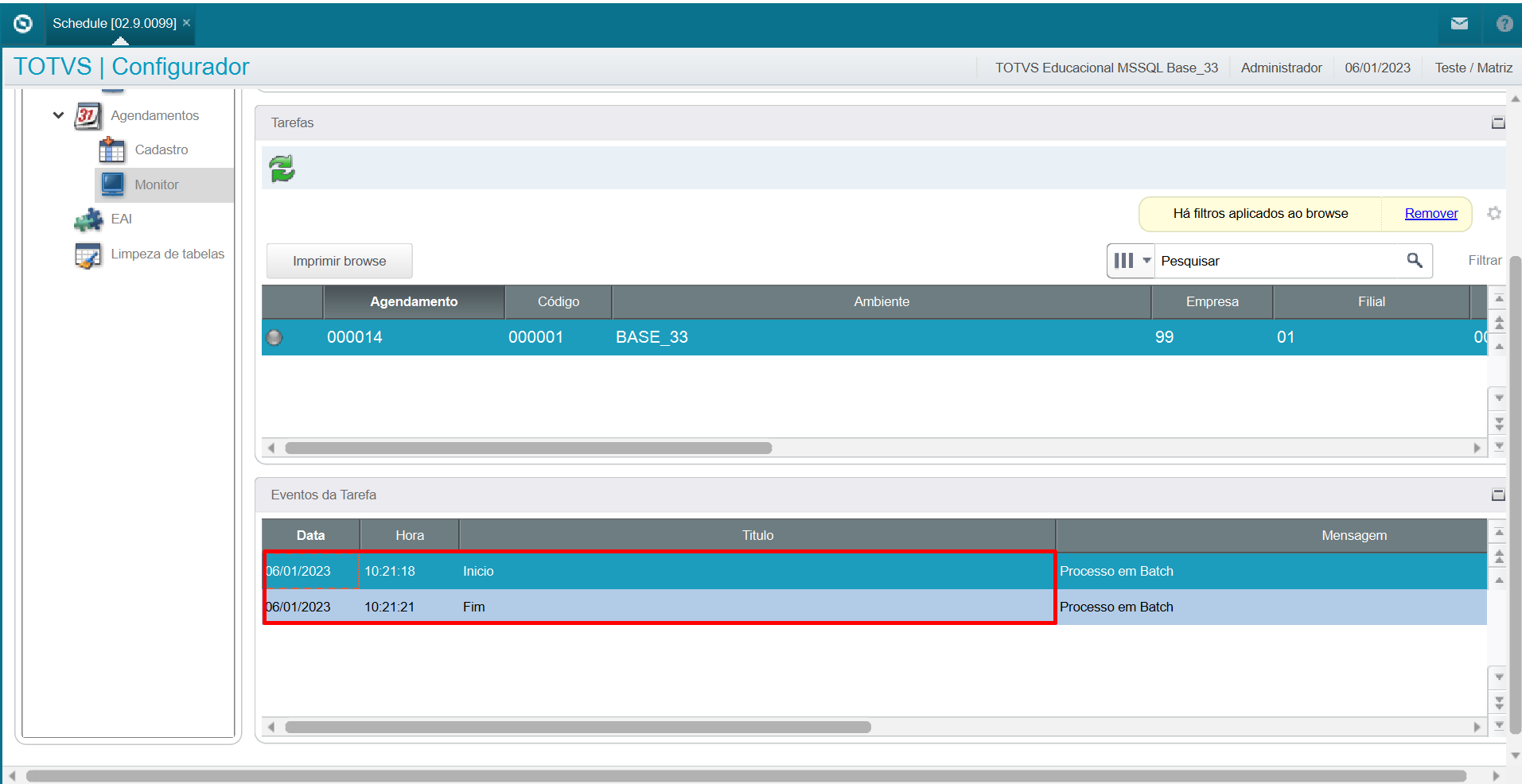Viewport: 1522px width, 784px height.
Task: Switch to the Schedule [02.9.0099] tab
Action: coord(115,24)
